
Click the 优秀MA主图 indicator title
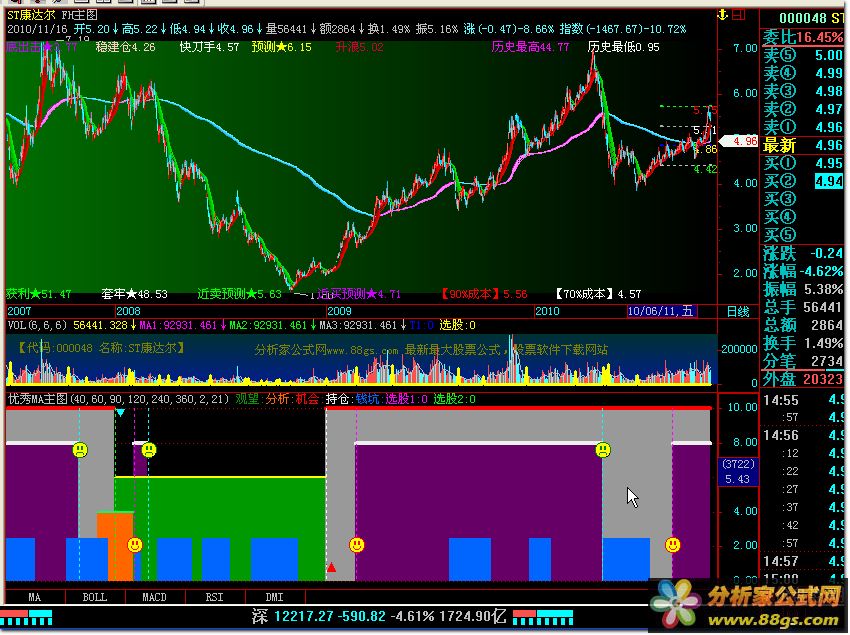pyautogui.click(x=37, y=399)
